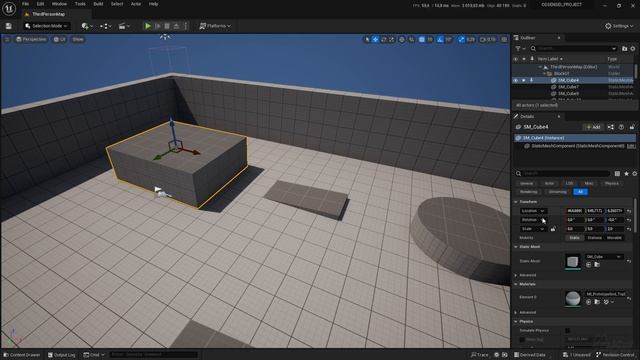Open the Build menu
The height and width of the screenshot is (360, 640).
pyautogui.click(x=98, y=4)
